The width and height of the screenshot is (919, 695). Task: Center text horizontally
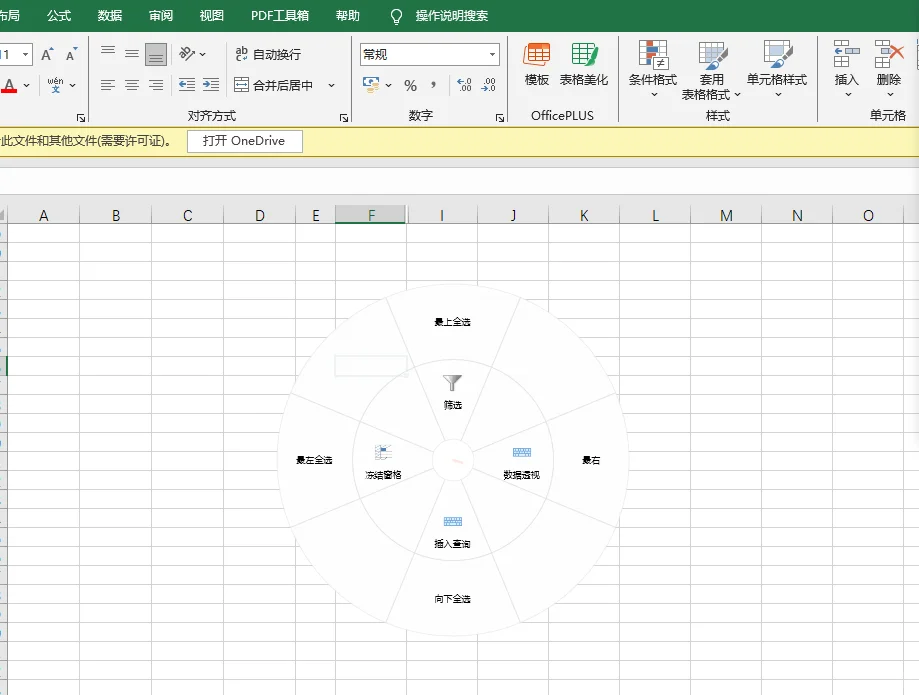click(132, 85)
